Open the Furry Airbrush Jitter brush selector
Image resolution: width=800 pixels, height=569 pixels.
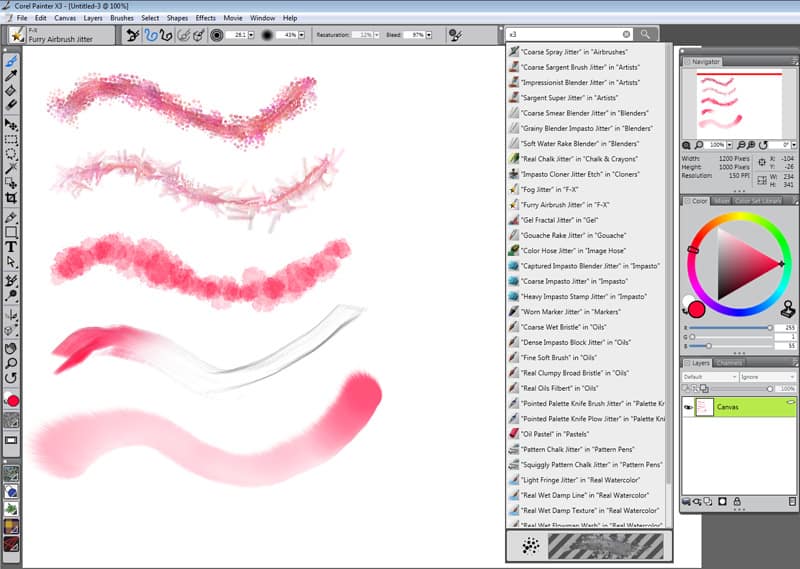pyautogui.click(x=61, y=35)
